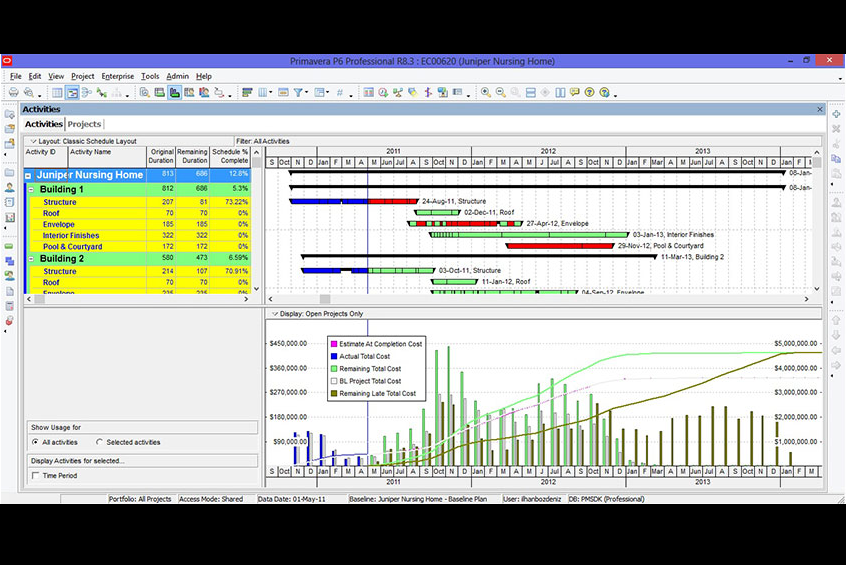Open the Group and Sort icon
846x565 pixels.
click(x=319, y=92)
